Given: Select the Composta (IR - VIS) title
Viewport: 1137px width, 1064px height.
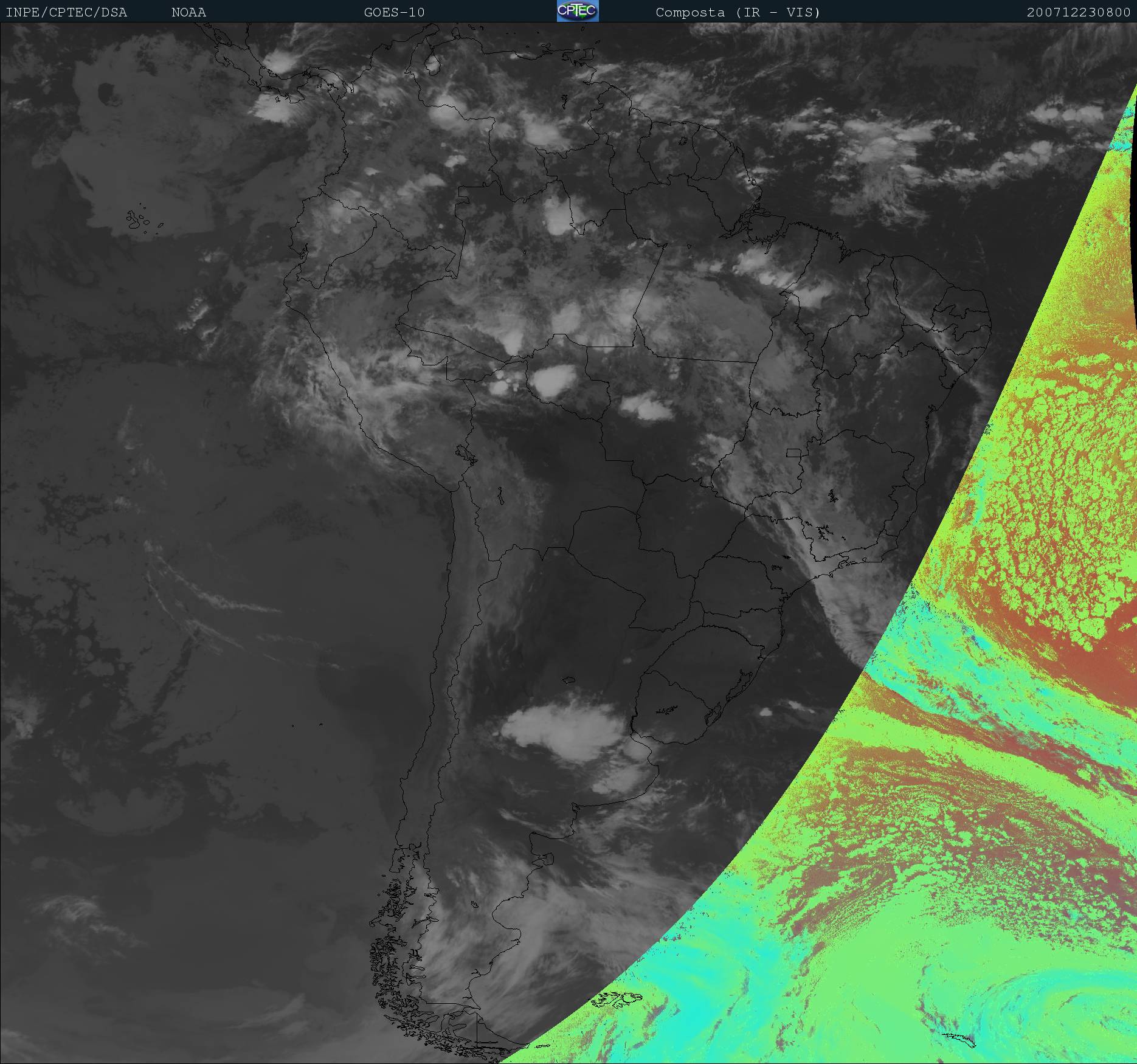Looking at the screenshot, I should [x=738, y=12].
